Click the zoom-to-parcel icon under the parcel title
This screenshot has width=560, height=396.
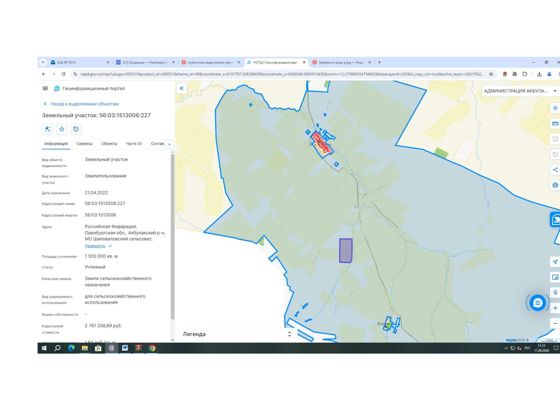(x=48, y=129)
